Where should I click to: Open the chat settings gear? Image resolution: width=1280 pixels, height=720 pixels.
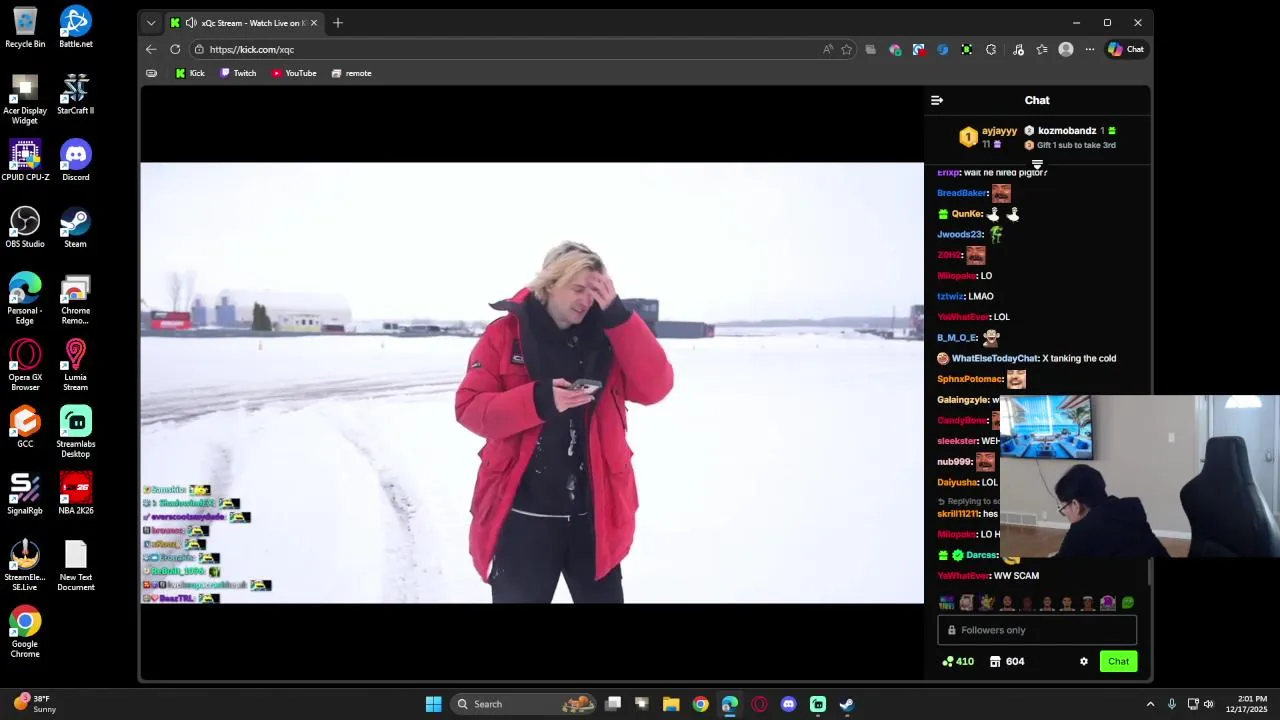[x=1083, y=661]
